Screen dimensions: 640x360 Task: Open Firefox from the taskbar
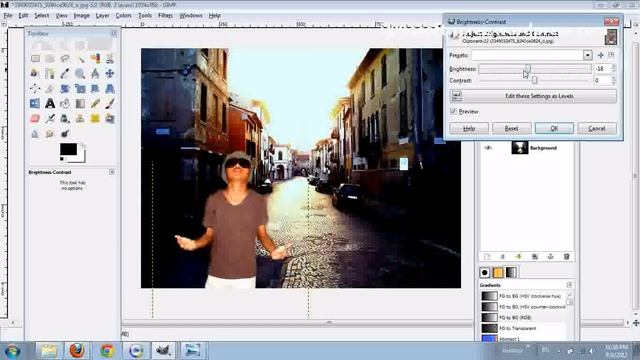77,351
